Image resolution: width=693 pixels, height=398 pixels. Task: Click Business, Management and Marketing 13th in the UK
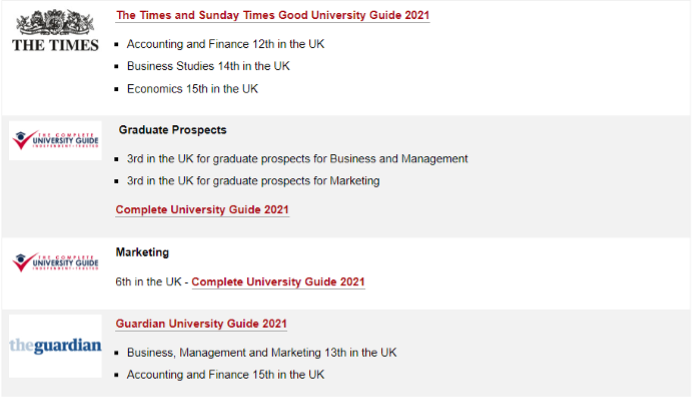[262, 353]
